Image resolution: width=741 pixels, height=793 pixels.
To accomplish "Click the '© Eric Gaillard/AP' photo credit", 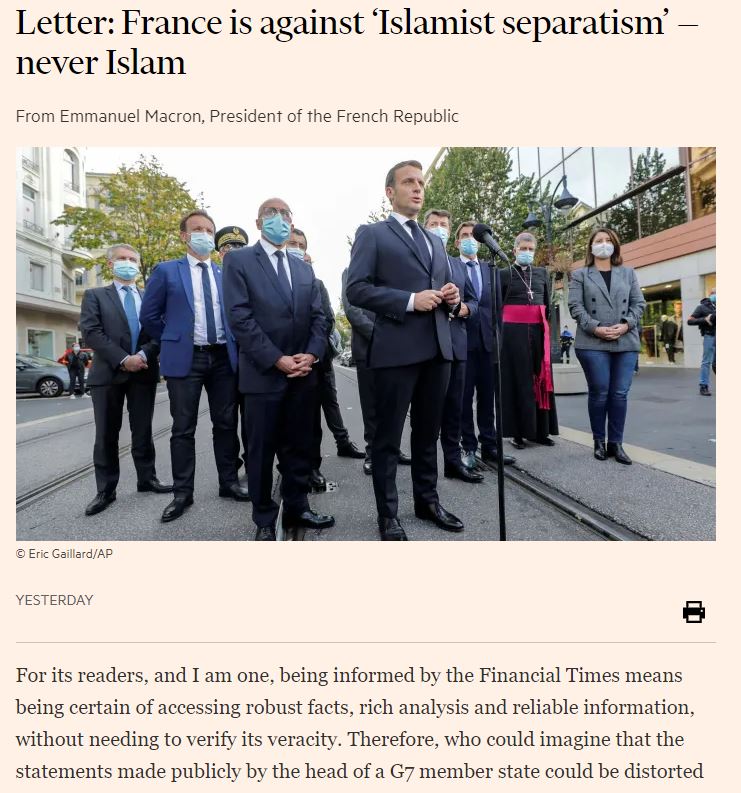I will 64,554.
